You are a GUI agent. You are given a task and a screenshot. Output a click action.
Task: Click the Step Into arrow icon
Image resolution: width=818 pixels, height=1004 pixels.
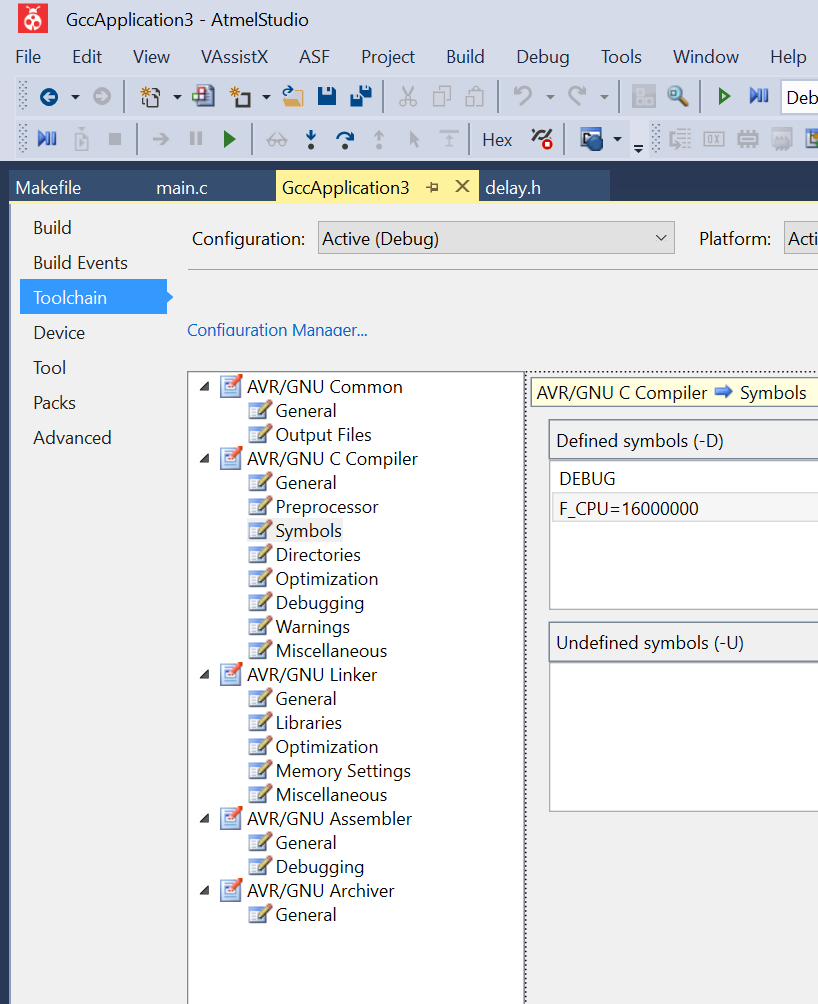pos(311,139)
